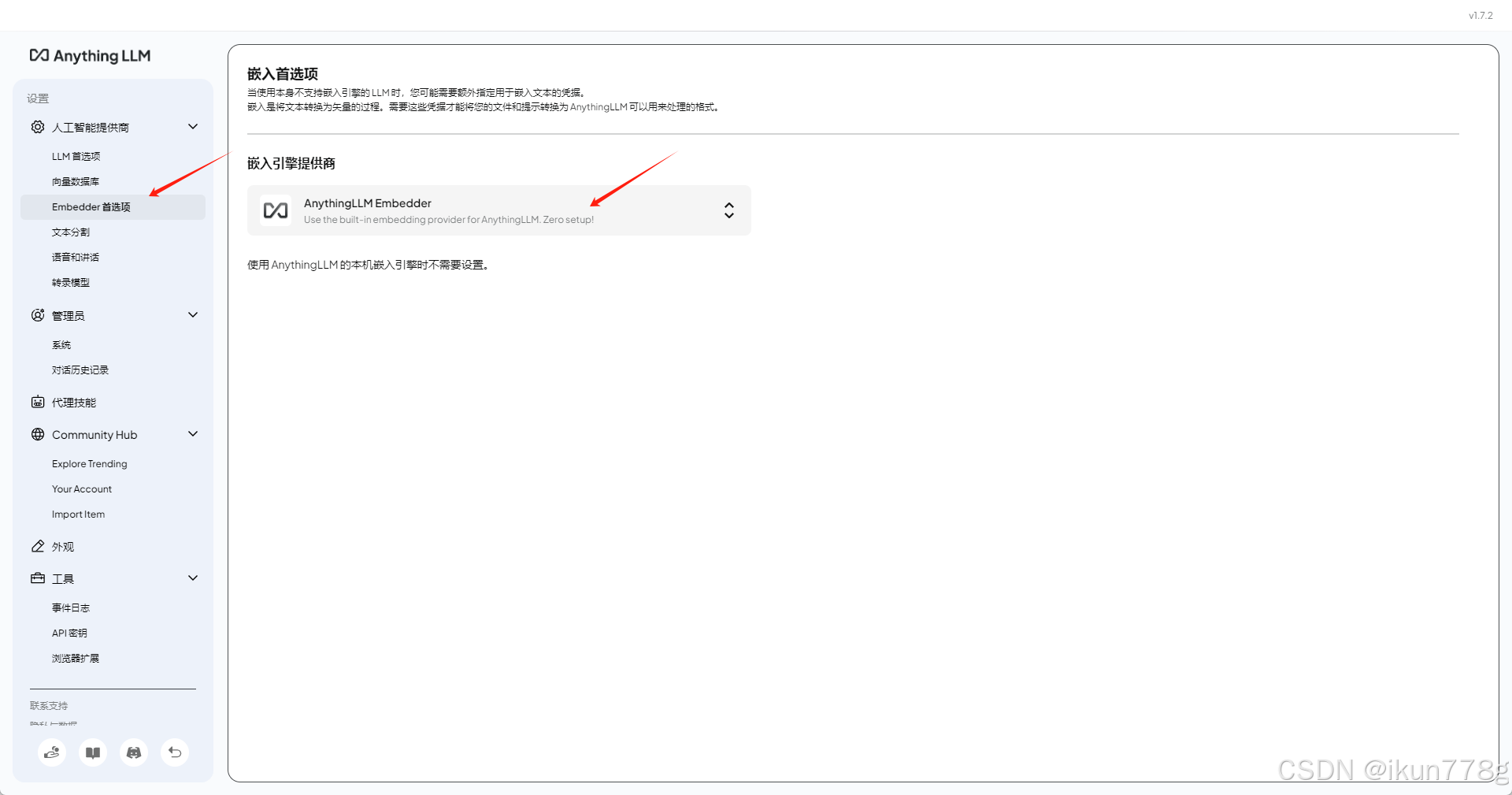Open the documentation book icon button
The image size is (1512, 795).
pyautogui.click(x=93, y=752)
